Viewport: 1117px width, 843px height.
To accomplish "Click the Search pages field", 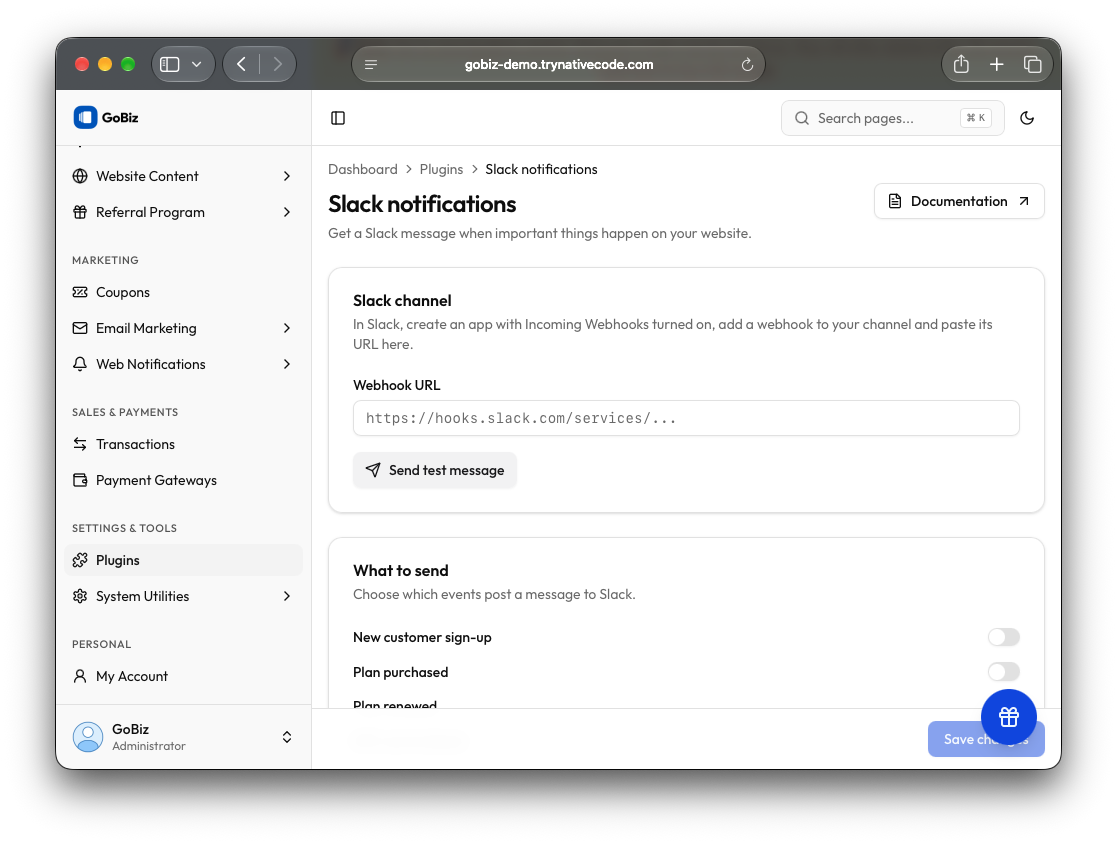I will [x=893, y=118].
